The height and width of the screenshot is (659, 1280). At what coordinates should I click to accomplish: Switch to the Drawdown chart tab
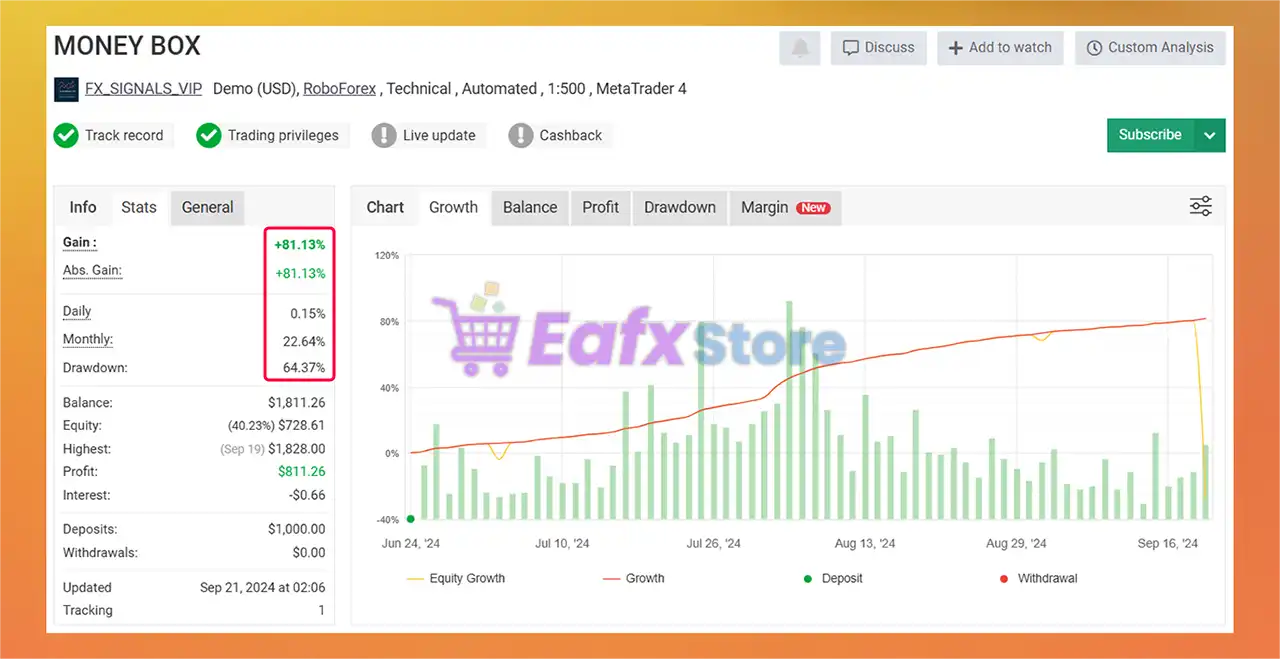pyautogui.click(x=680, y=207)
